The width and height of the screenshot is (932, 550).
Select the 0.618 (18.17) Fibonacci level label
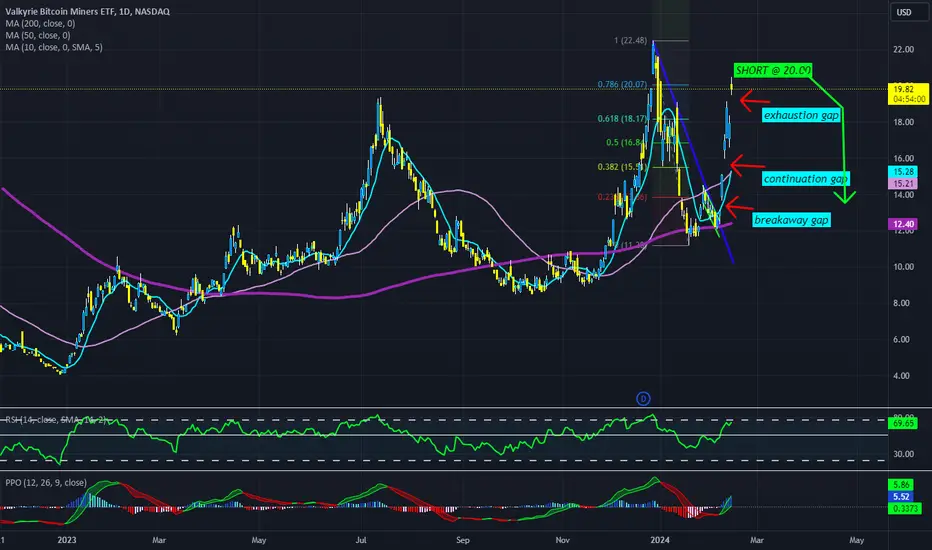(x=622, y=118)
